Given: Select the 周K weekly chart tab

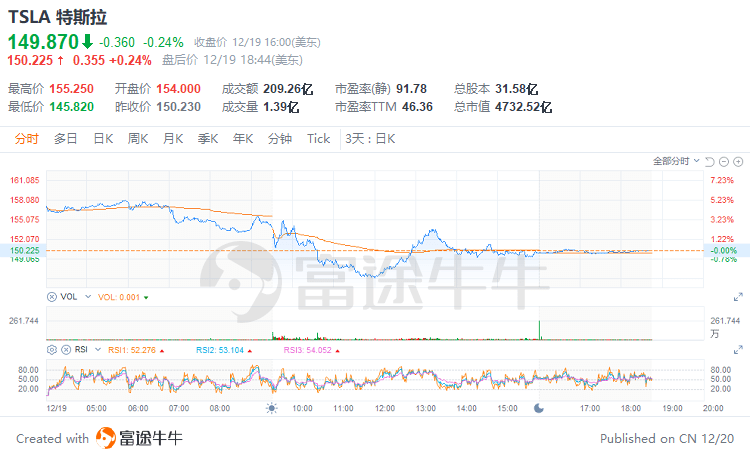Looking at the screenshot, I should coord(138,139).
